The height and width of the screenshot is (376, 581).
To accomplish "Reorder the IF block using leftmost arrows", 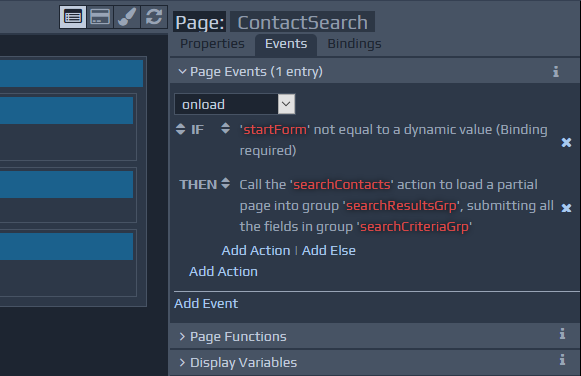I will click(x=180, y=129).
